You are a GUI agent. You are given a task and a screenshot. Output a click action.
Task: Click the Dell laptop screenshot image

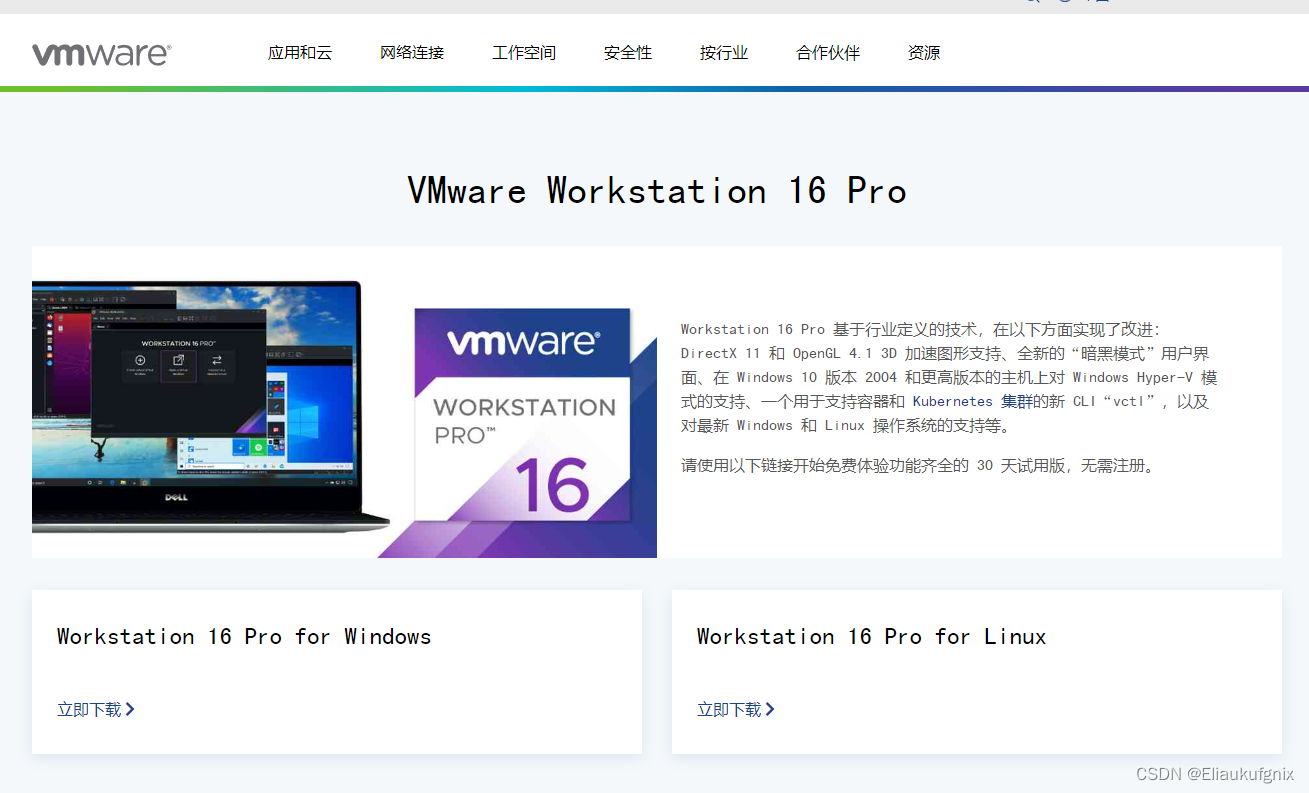point(210,408)
